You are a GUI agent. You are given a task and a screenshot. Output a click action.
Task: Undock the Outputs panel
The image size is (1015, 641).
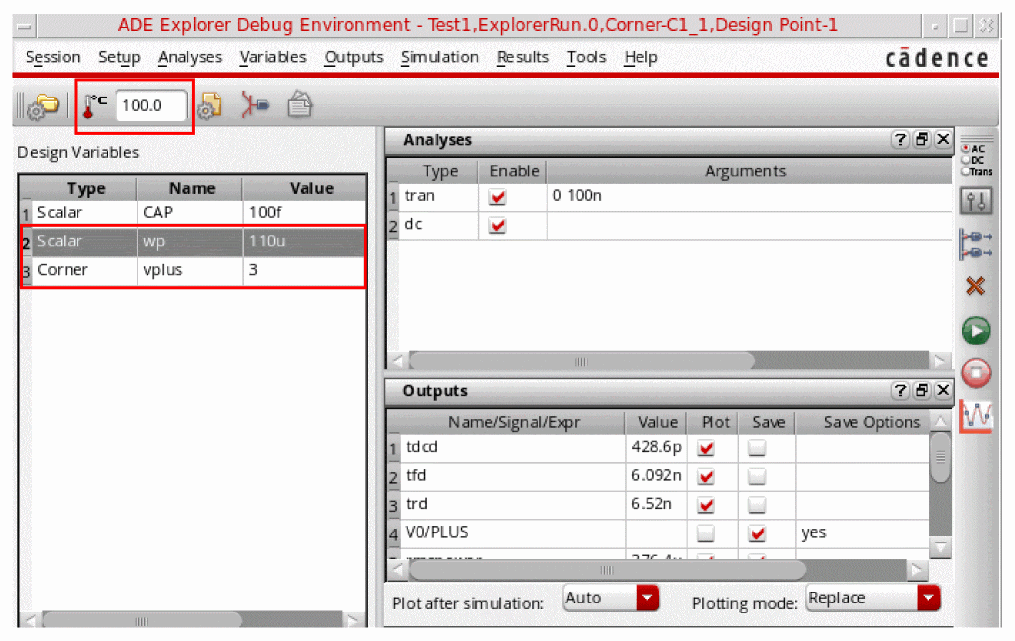coord(922,390)
